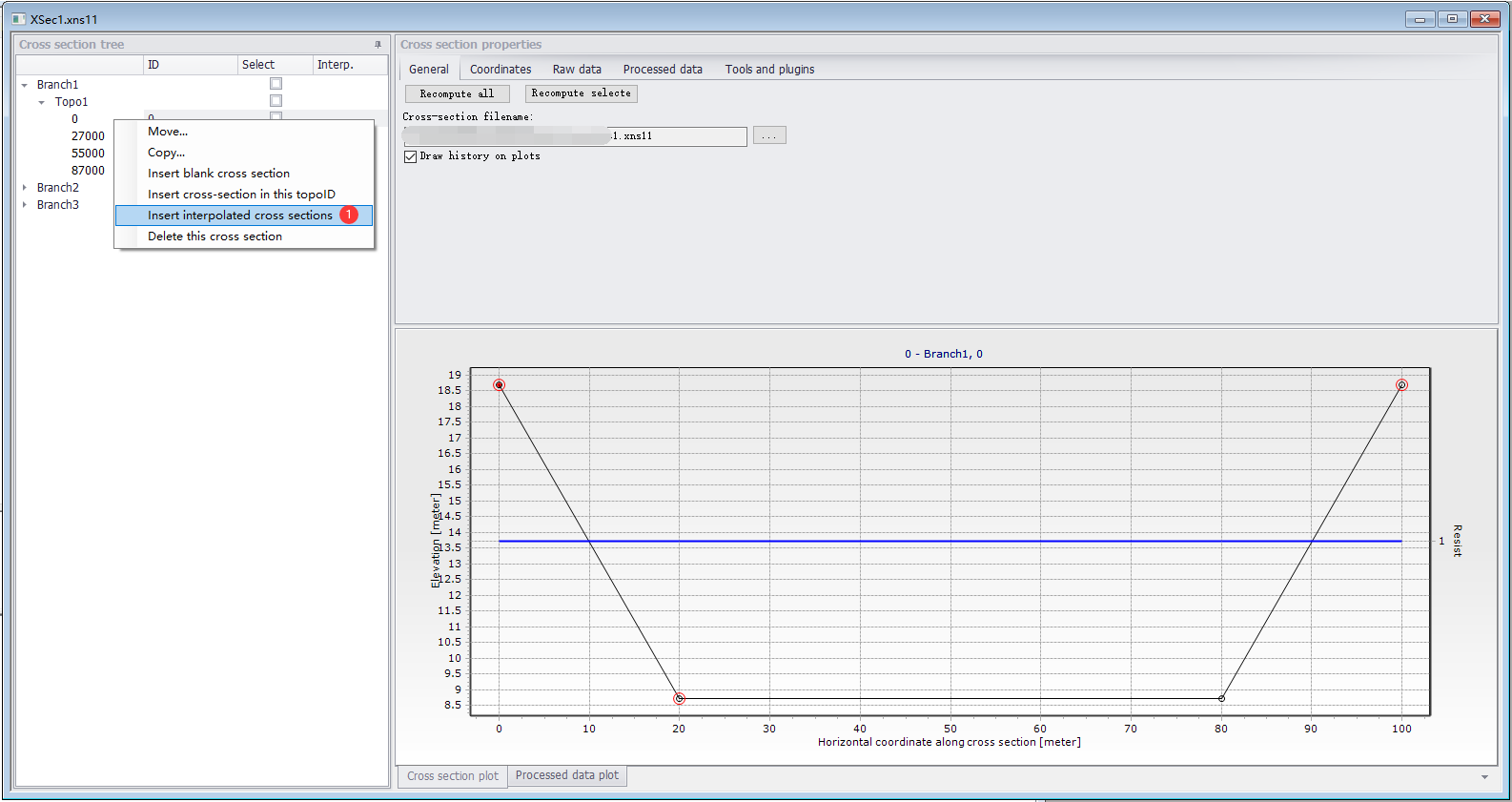
Task: Select Insert cross-section in this topoID
Action: coord(244,195)
